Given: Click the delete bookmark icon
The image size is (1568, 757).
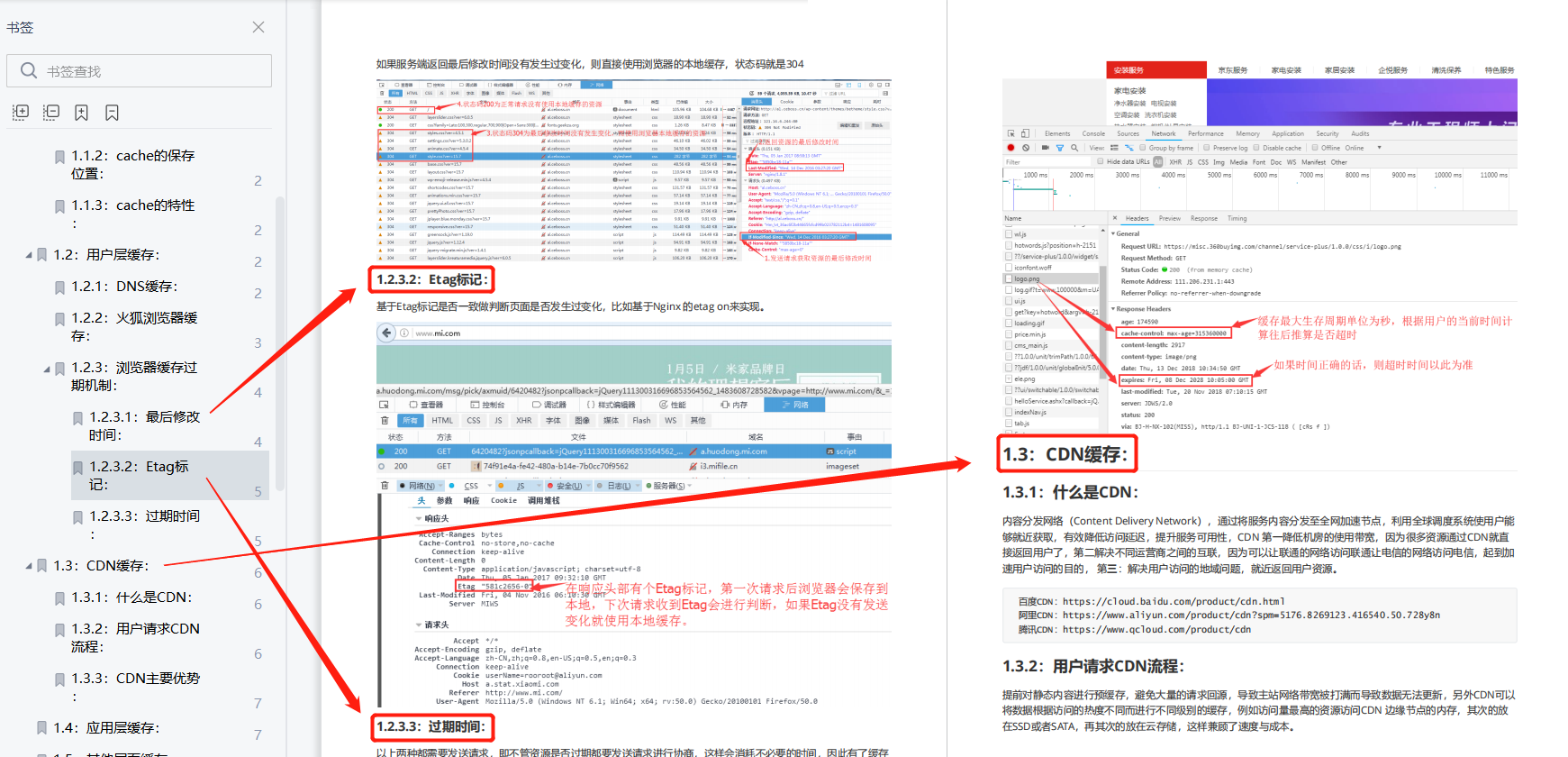Looking at the screenshot, I should (113, 112).
